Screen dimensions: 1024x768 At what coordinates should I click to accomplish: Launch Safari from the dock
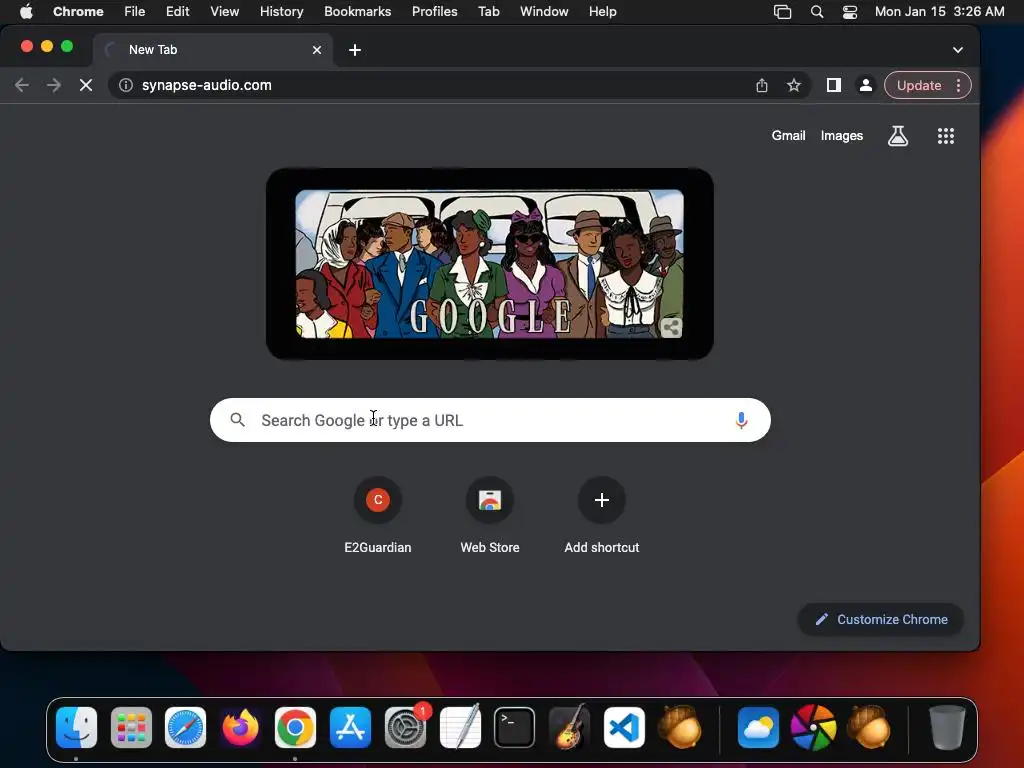(x=185, y=727)
